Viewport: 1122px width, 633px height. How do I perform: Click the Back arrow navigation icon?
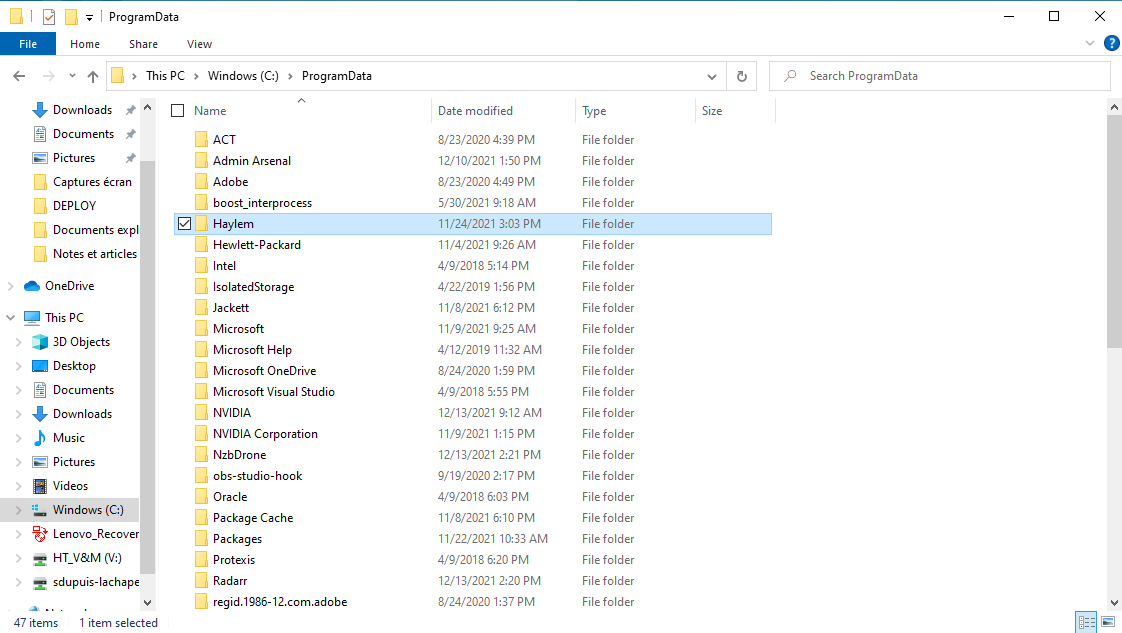click(x=19, y=76)
